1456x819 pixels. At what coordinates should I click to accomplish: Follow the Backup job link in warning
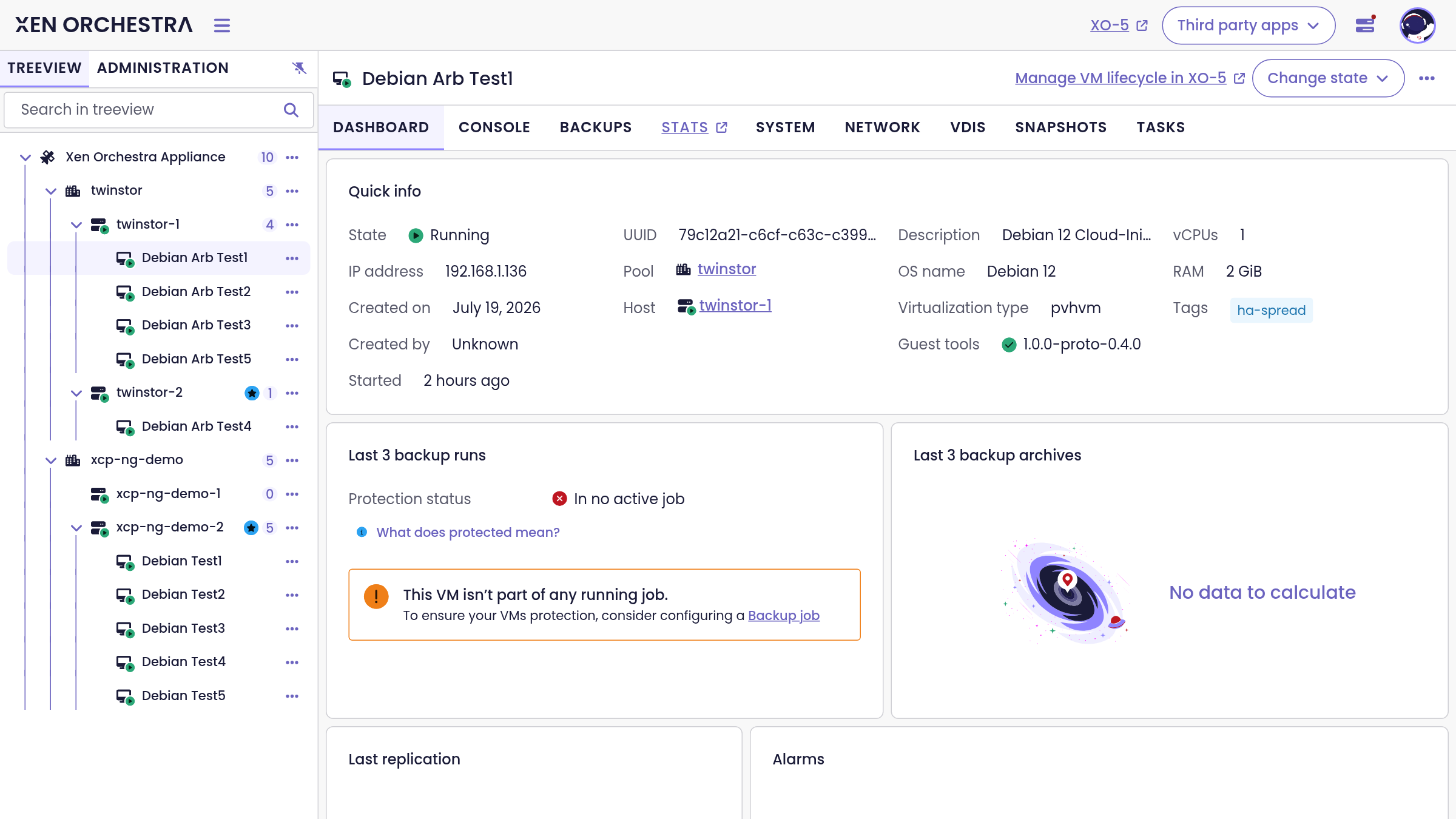pyautogui.click(x=784, y=615)
